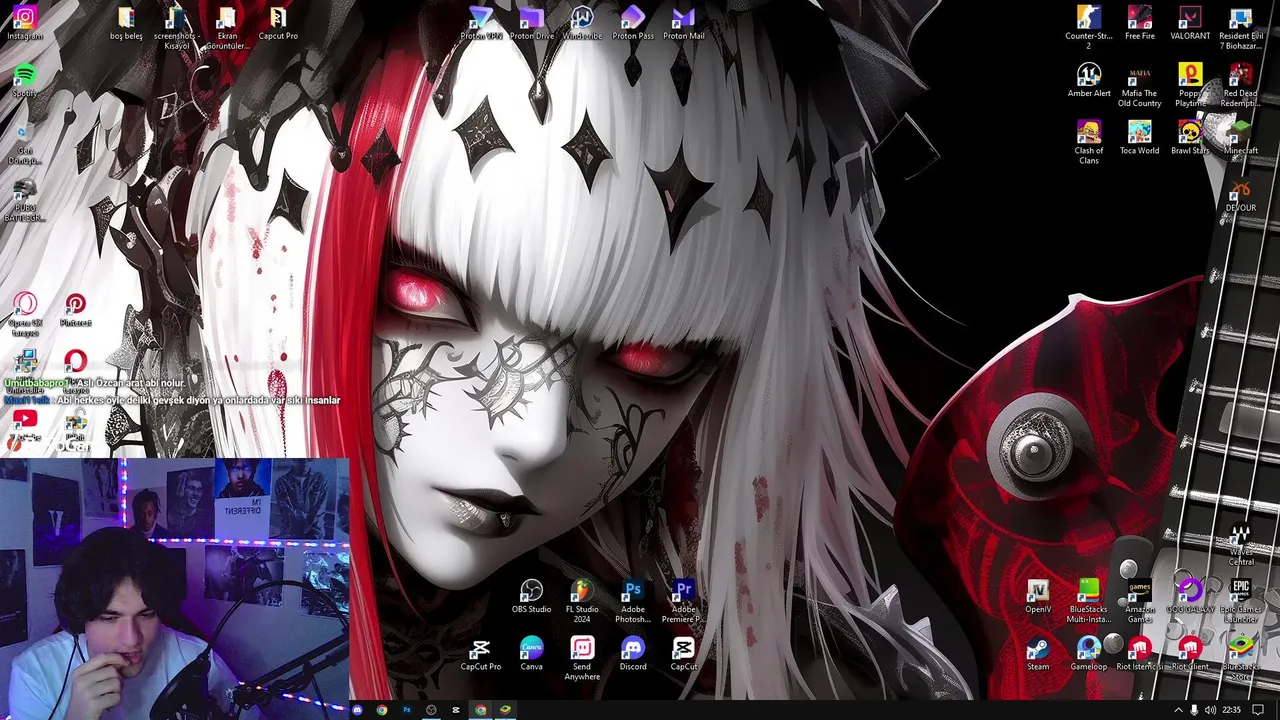Click the 22:35 taskbar clock
Screen dimensions: 1280x720
tap(1231, 710)
